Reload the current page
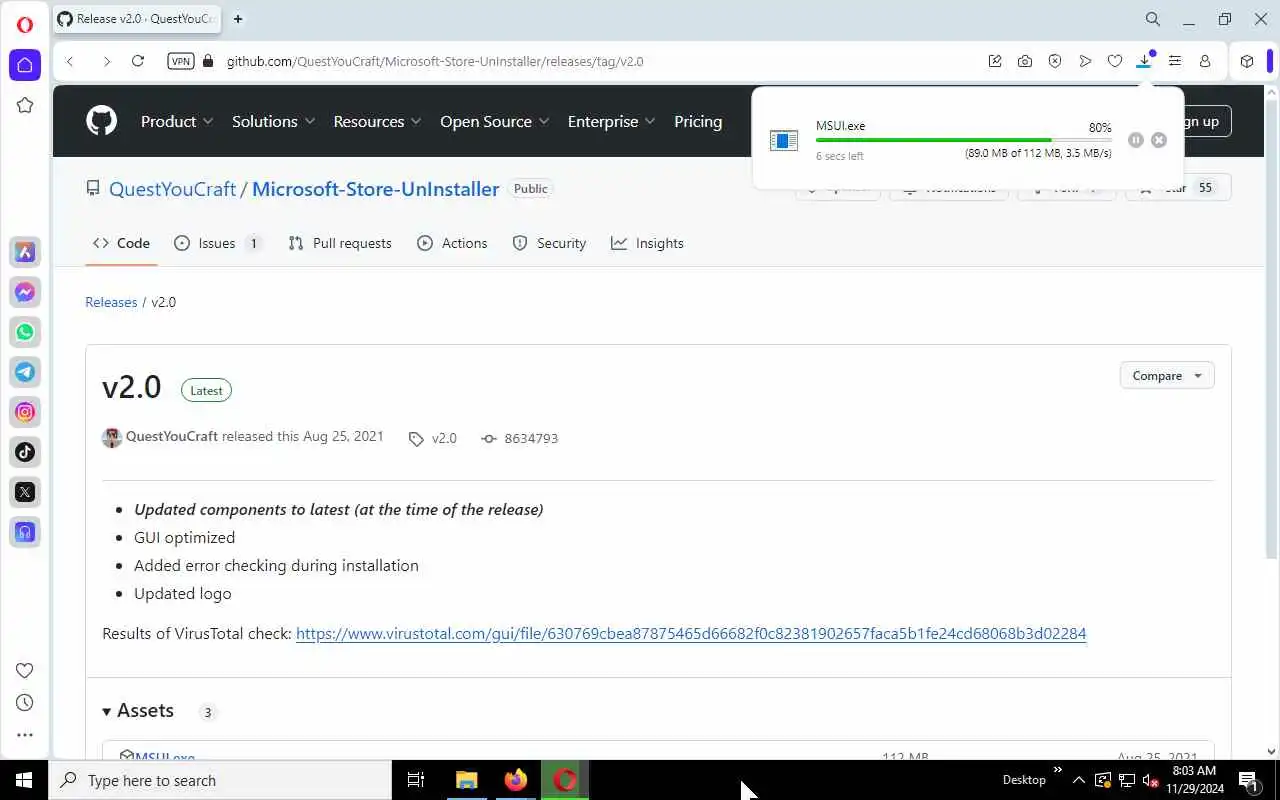Image resolution: width=1280 pixels, height=800 pixels. [x=138, y=61]
